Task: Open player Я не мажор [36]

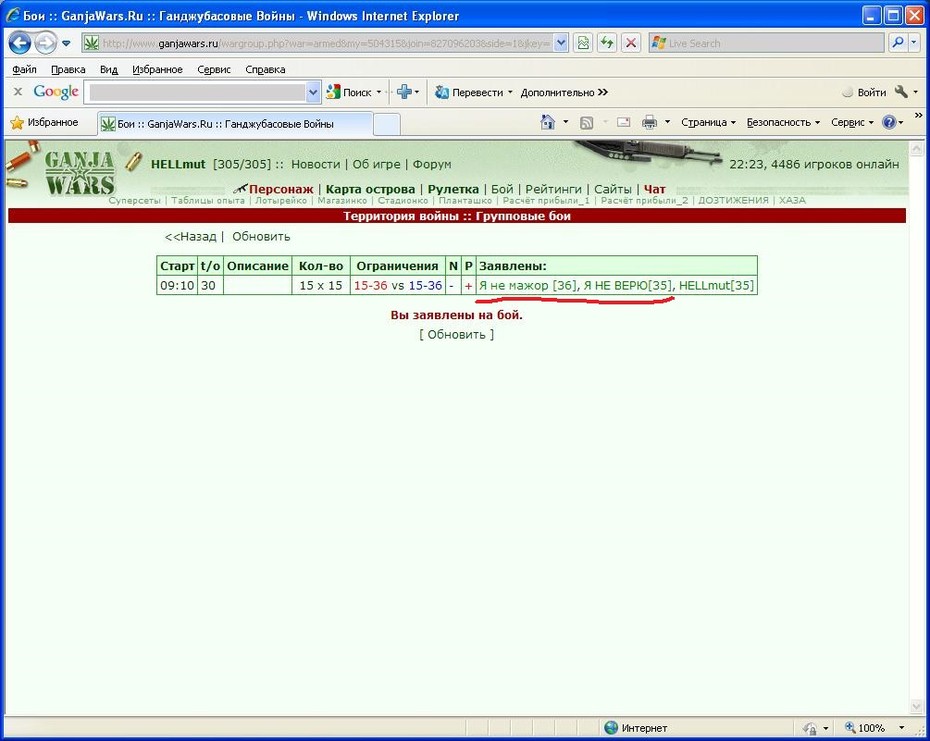Action: 527,285
